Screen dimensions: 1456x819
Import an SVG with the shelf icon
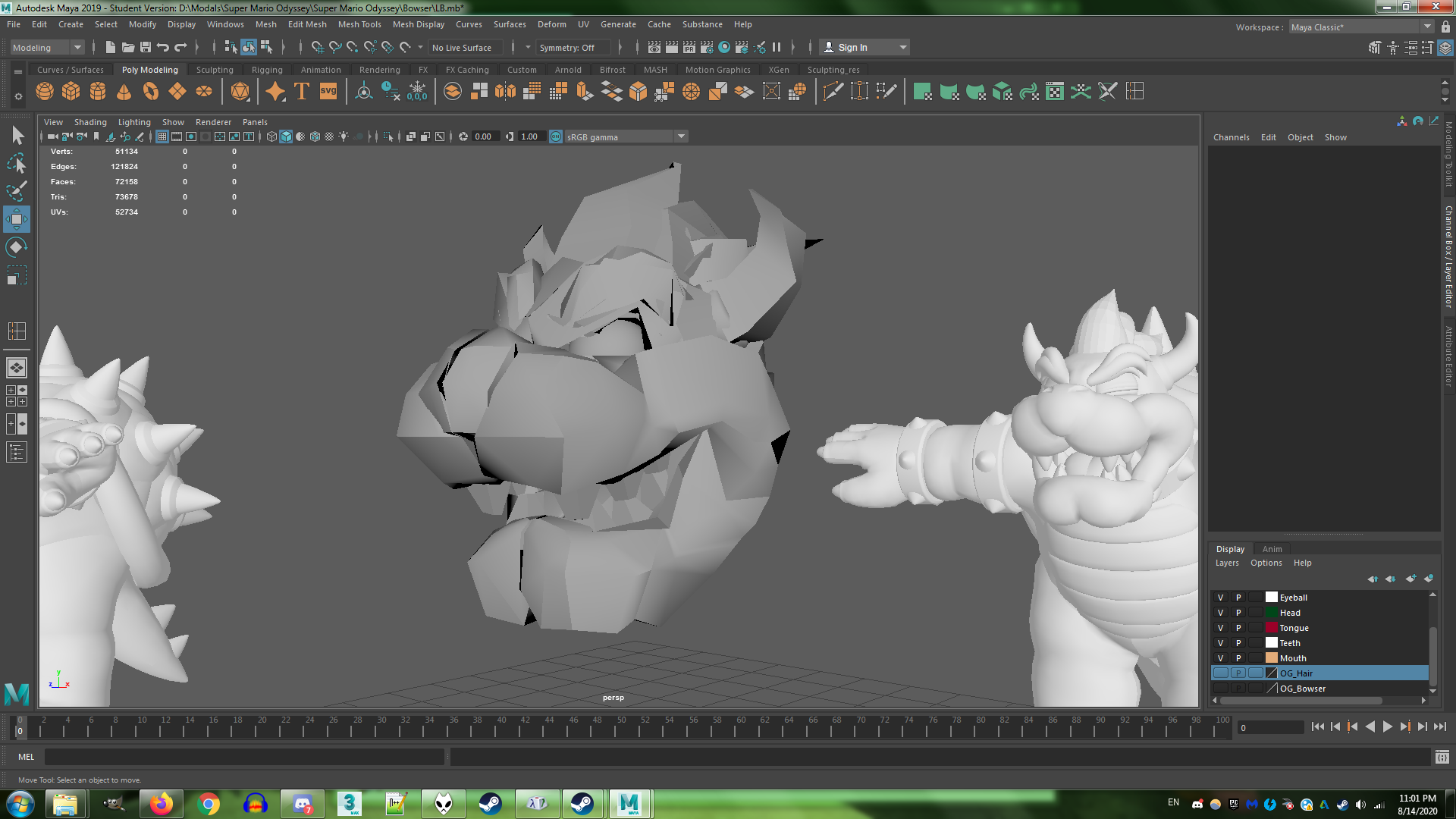pos(328,92)
